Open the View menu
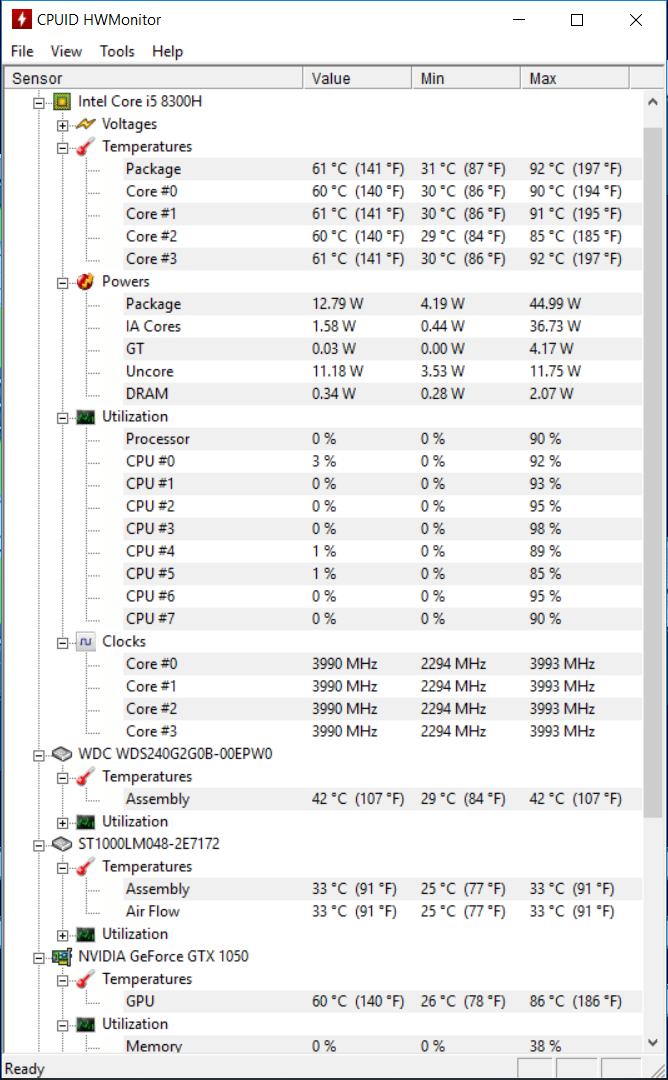Screen dimensions: 668x1080 [x=66, y=51]
